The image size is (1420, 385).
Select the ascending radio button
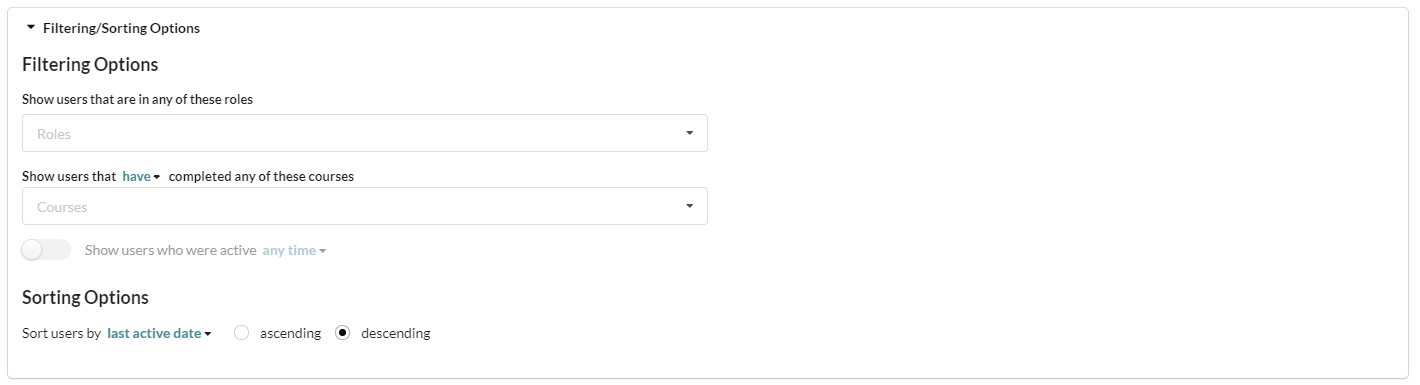click(241, 333)
